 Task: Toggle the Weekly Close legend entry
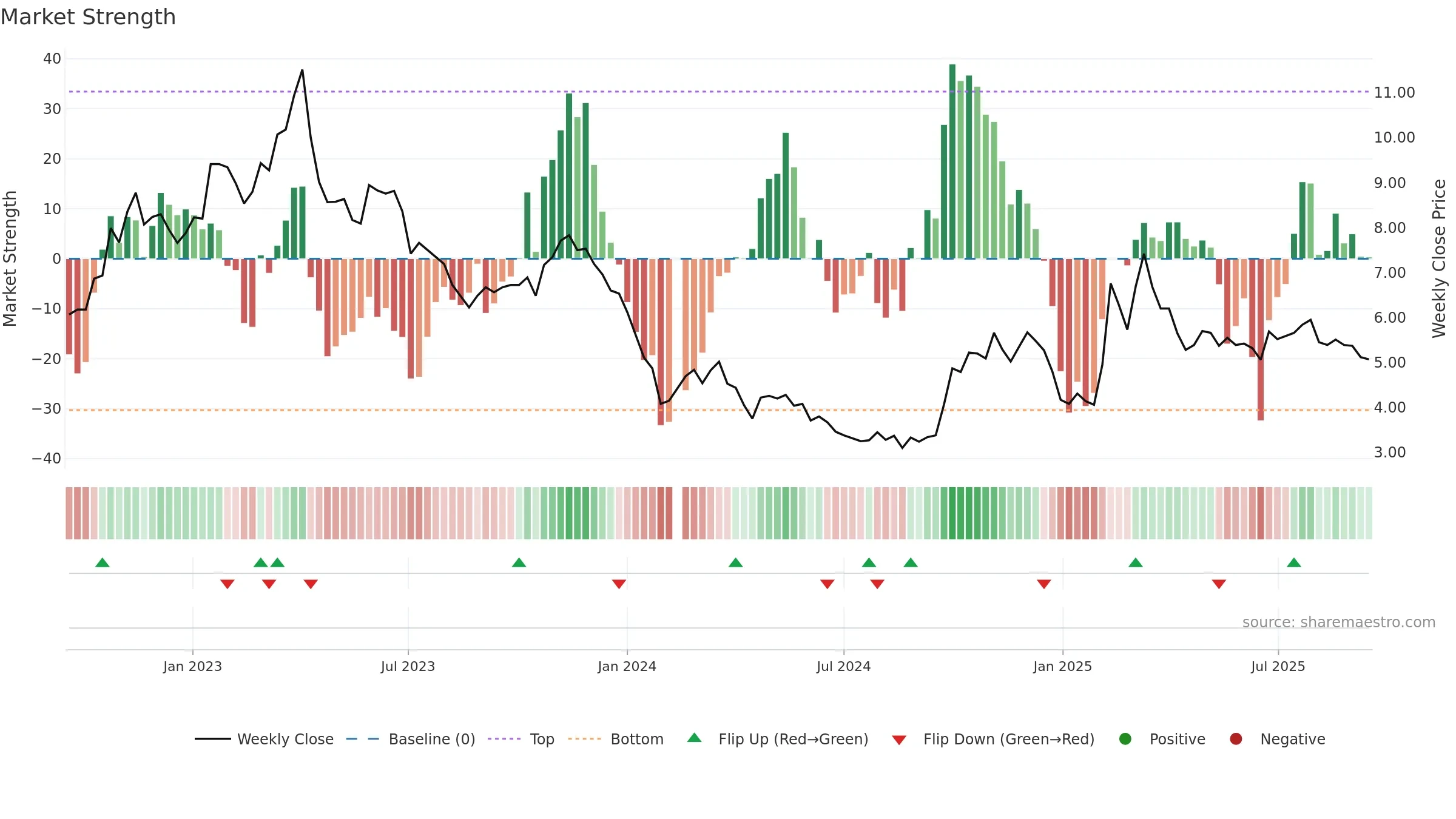[264, 739]
